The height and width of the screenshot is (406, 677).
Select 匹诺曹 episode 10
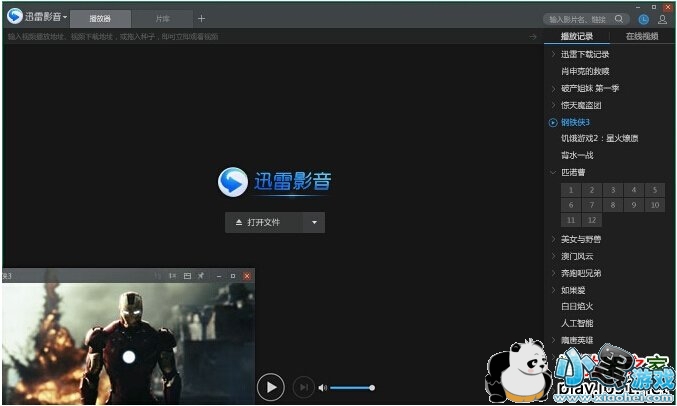coord(655,205)
